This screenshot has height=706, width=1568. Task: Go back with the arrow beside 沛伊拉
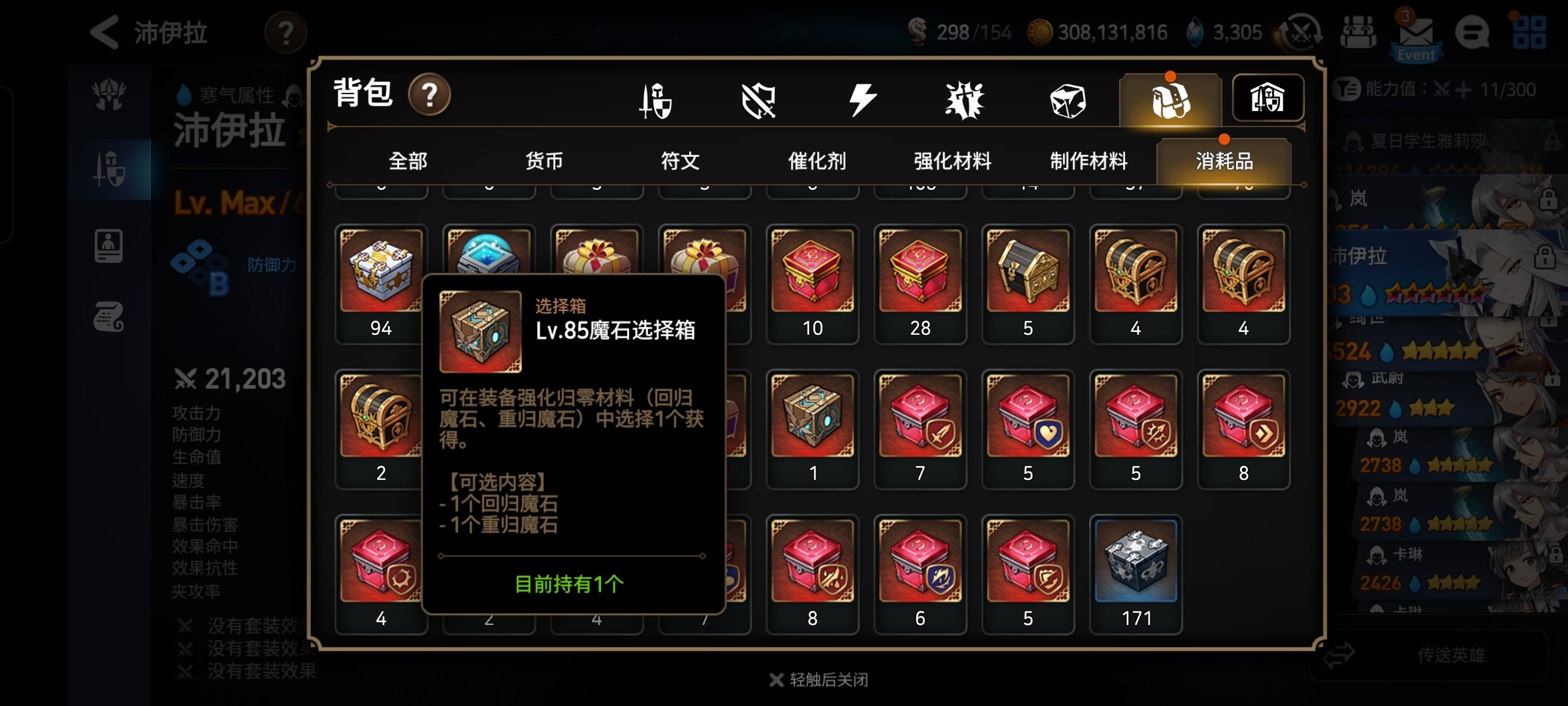tap(105, 32)
